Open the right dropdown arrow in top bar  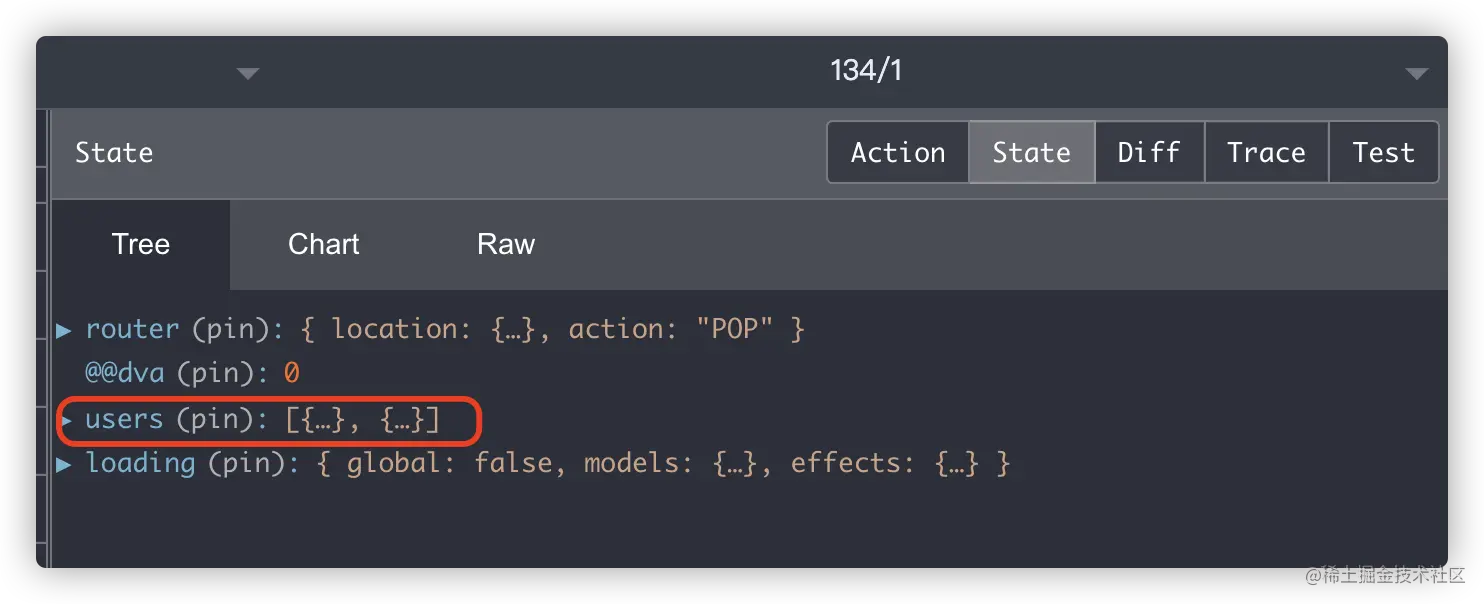[1416, 73]
